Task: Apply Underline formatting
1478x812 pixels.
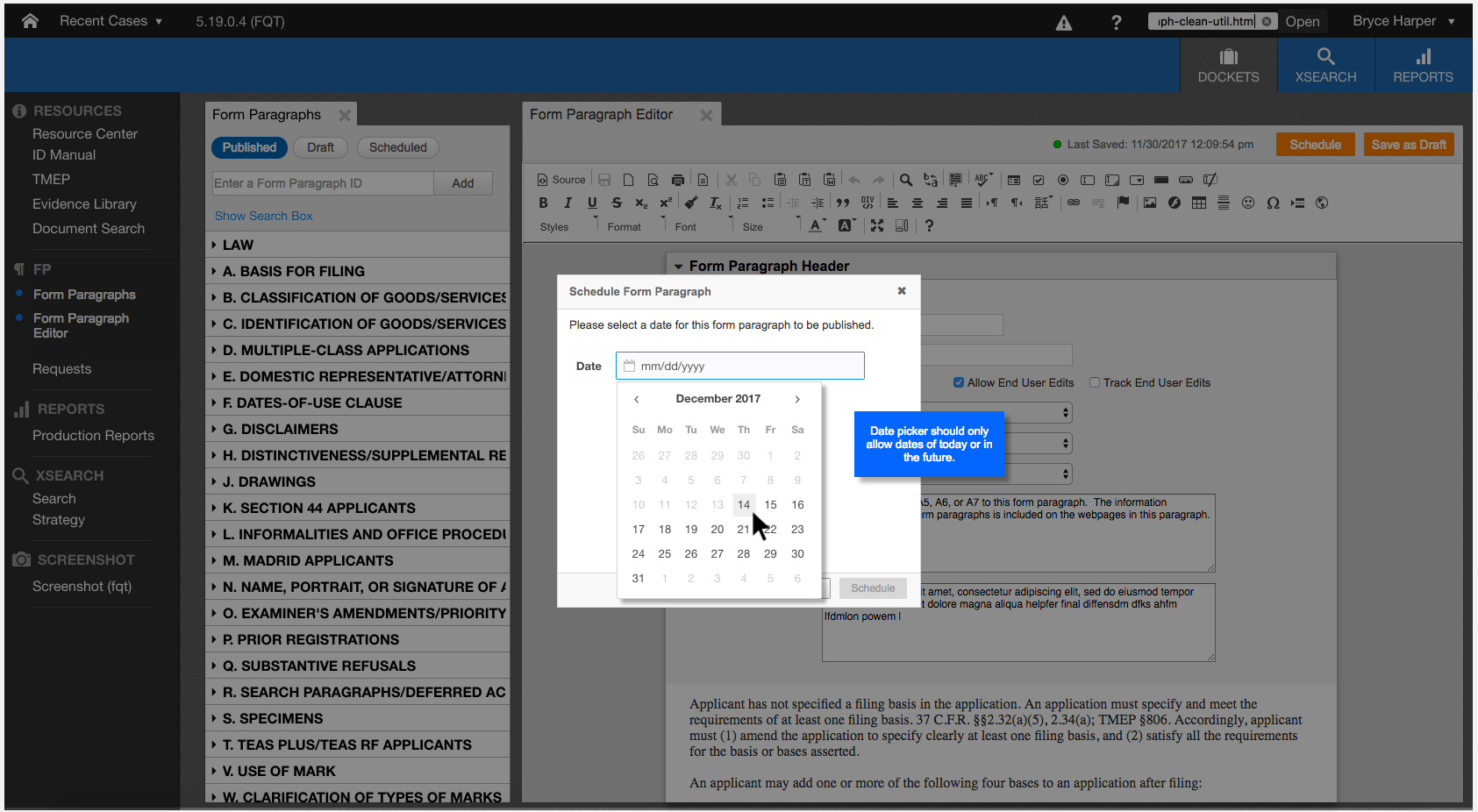Action: click(592, 203)
